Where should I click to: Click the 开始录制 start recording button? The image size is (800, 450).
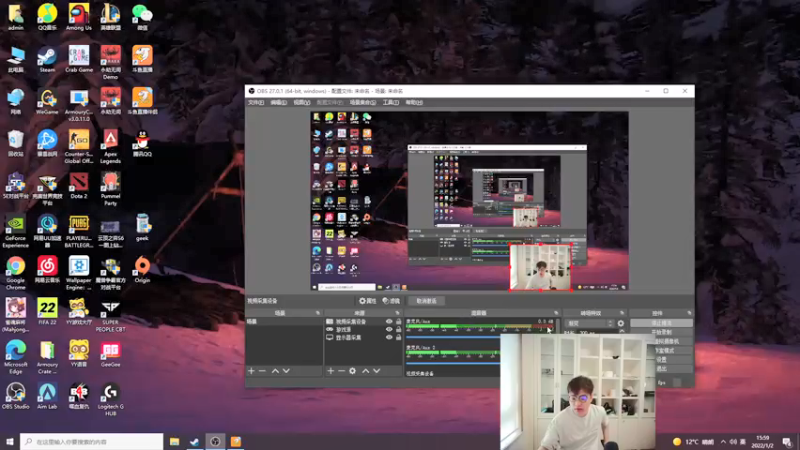click(x=661, y=332)
